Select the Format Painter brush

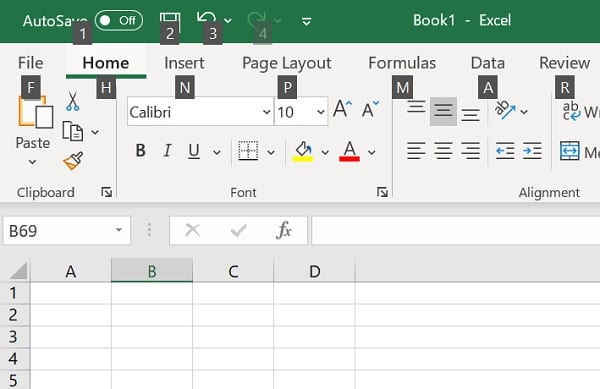(73, 161)
